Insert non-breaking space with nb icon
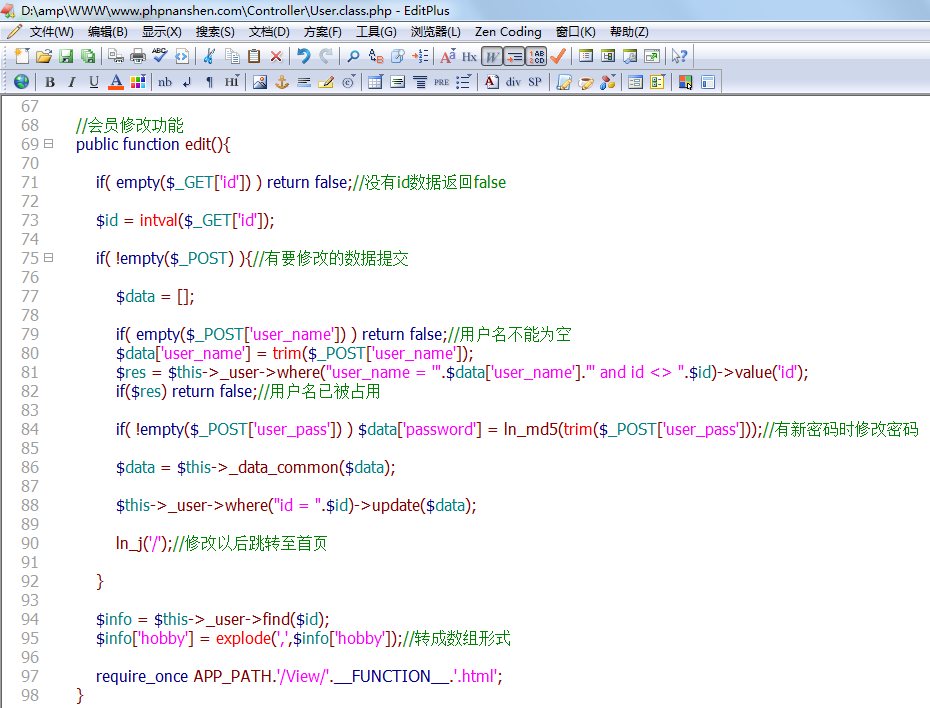 [165, 82]
